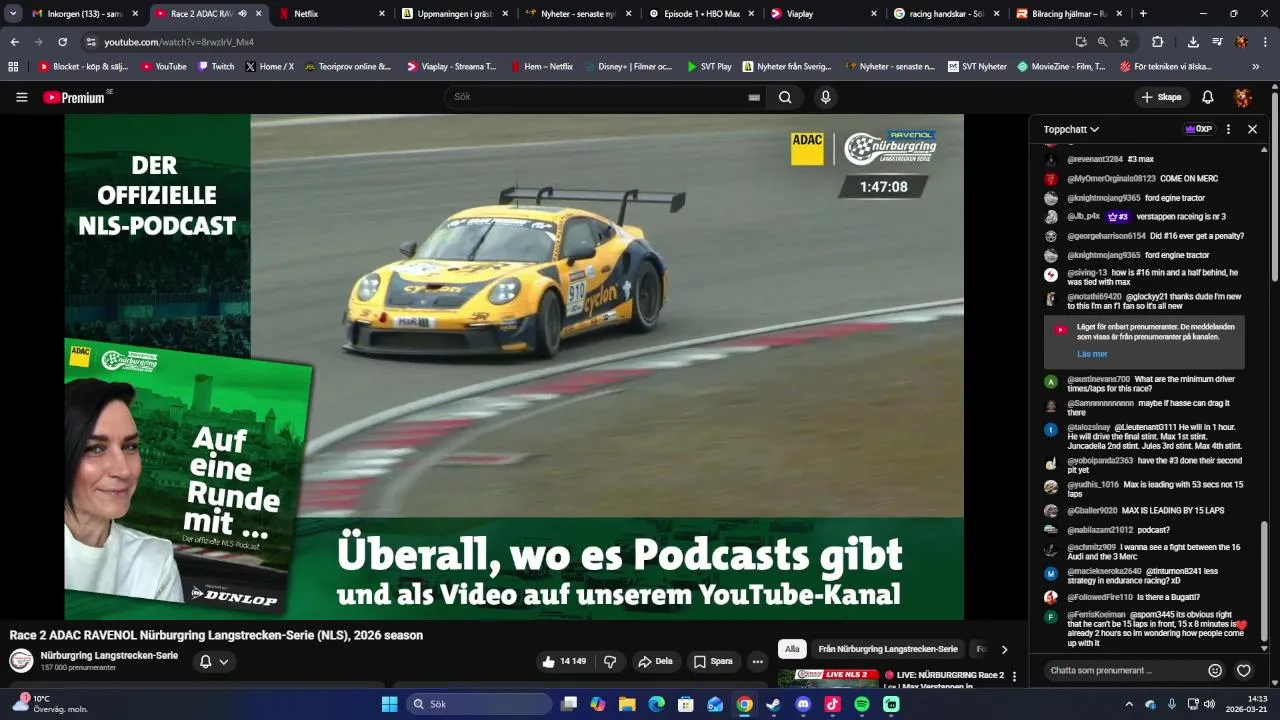This screenshot has height=720, width=1280.
Task: Open Steam from the taskbar
Action: pyautogui.click(x=774, y=704)
